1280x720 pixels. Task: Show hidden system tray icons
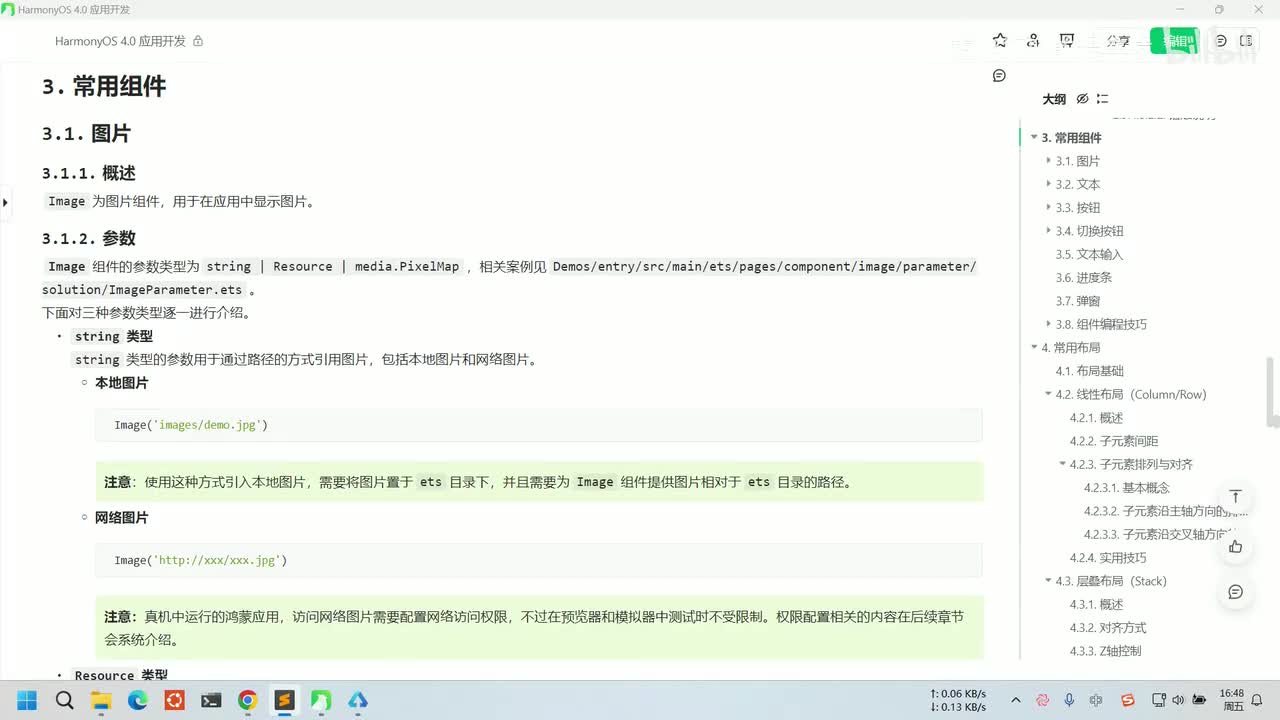tap(1016, 700)
